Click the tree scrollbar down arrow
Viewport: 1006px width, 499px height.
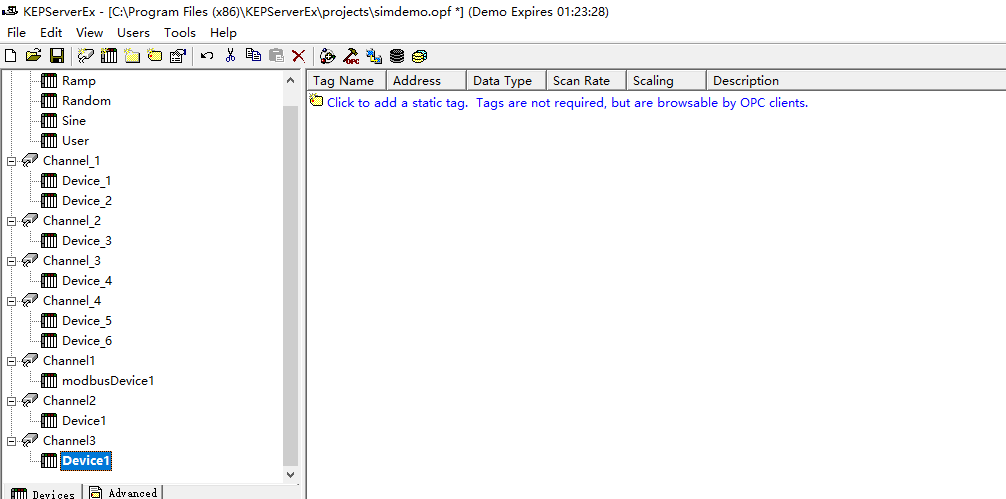click(x=290, y=475)
